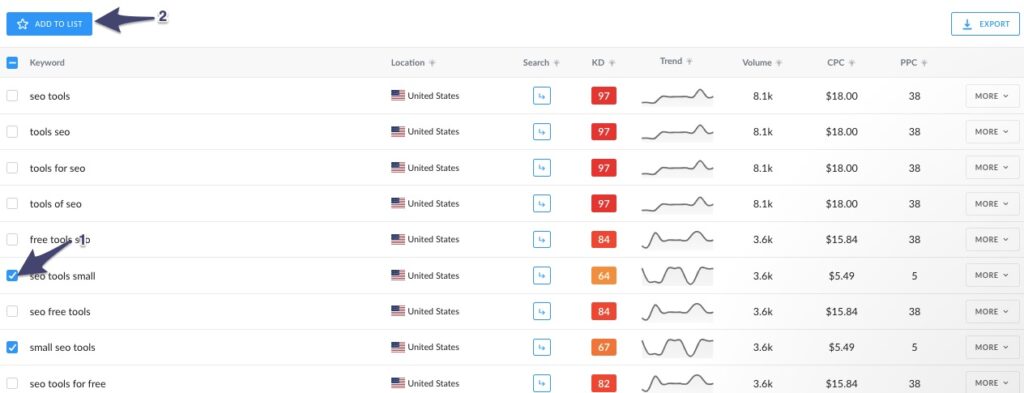Toggle the select-all checkbox in header
This screenshot has width=1024, height=393.
click(x=12, y=63)
